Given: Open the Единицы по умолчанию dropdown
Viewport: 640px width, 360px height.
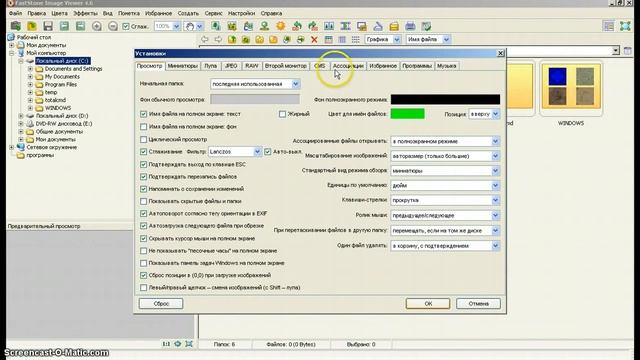Looking at the screenshot, I should coord(495,186).
